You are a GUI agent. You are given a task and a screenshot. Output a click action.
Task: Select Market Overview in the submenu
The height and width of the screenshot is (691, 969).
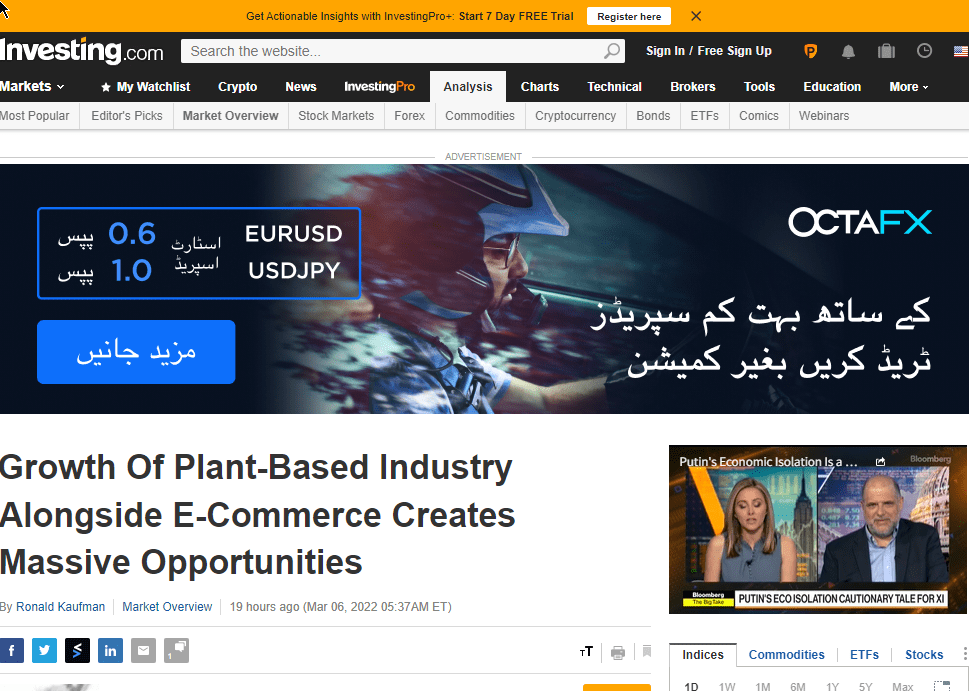(x=231, y=116)
